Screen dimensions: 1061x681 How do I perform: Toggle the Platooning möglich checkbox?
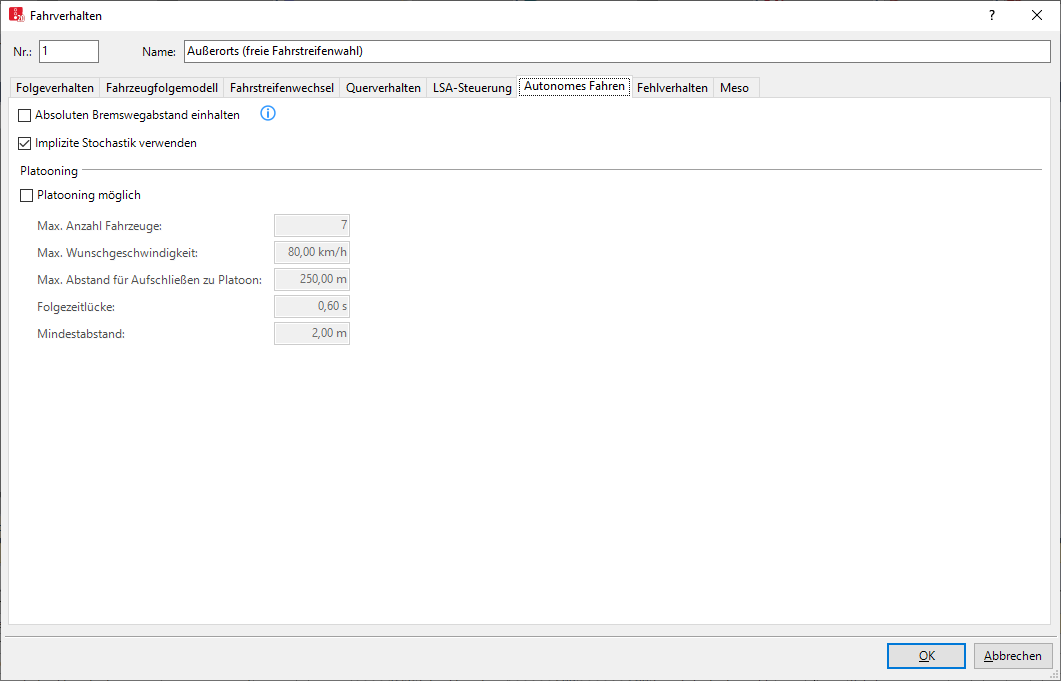(26, 195)
